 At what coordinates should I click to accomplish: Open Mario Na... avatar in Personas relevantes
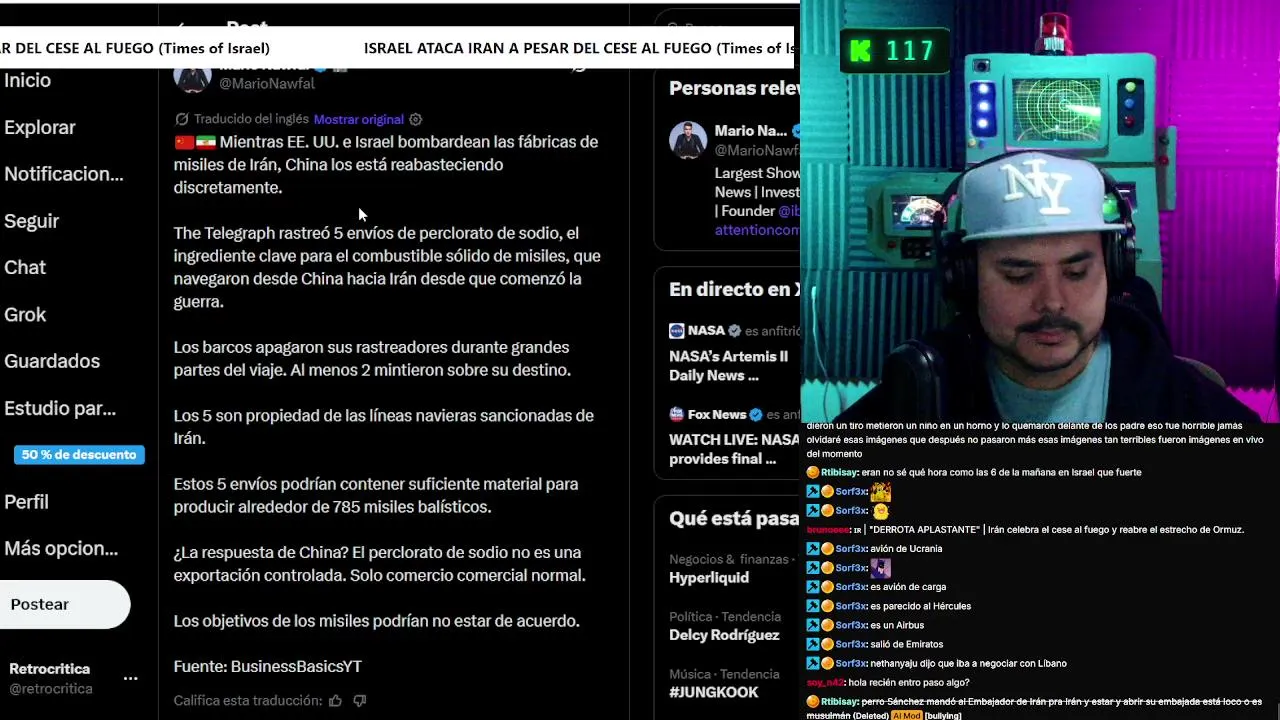tap(688, 141)
